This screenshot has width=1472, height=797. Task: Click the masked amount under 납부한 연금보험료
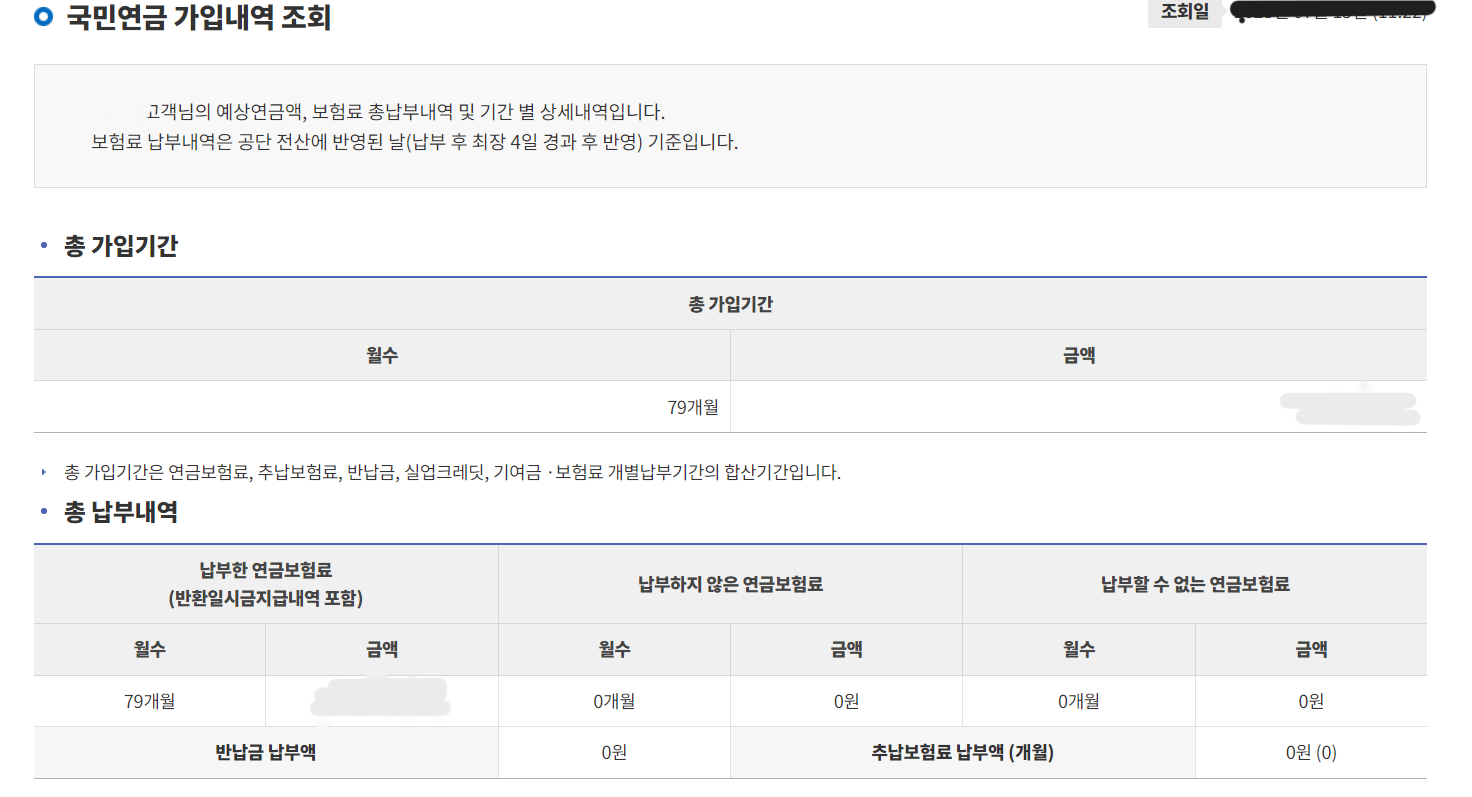coord(381,701)
